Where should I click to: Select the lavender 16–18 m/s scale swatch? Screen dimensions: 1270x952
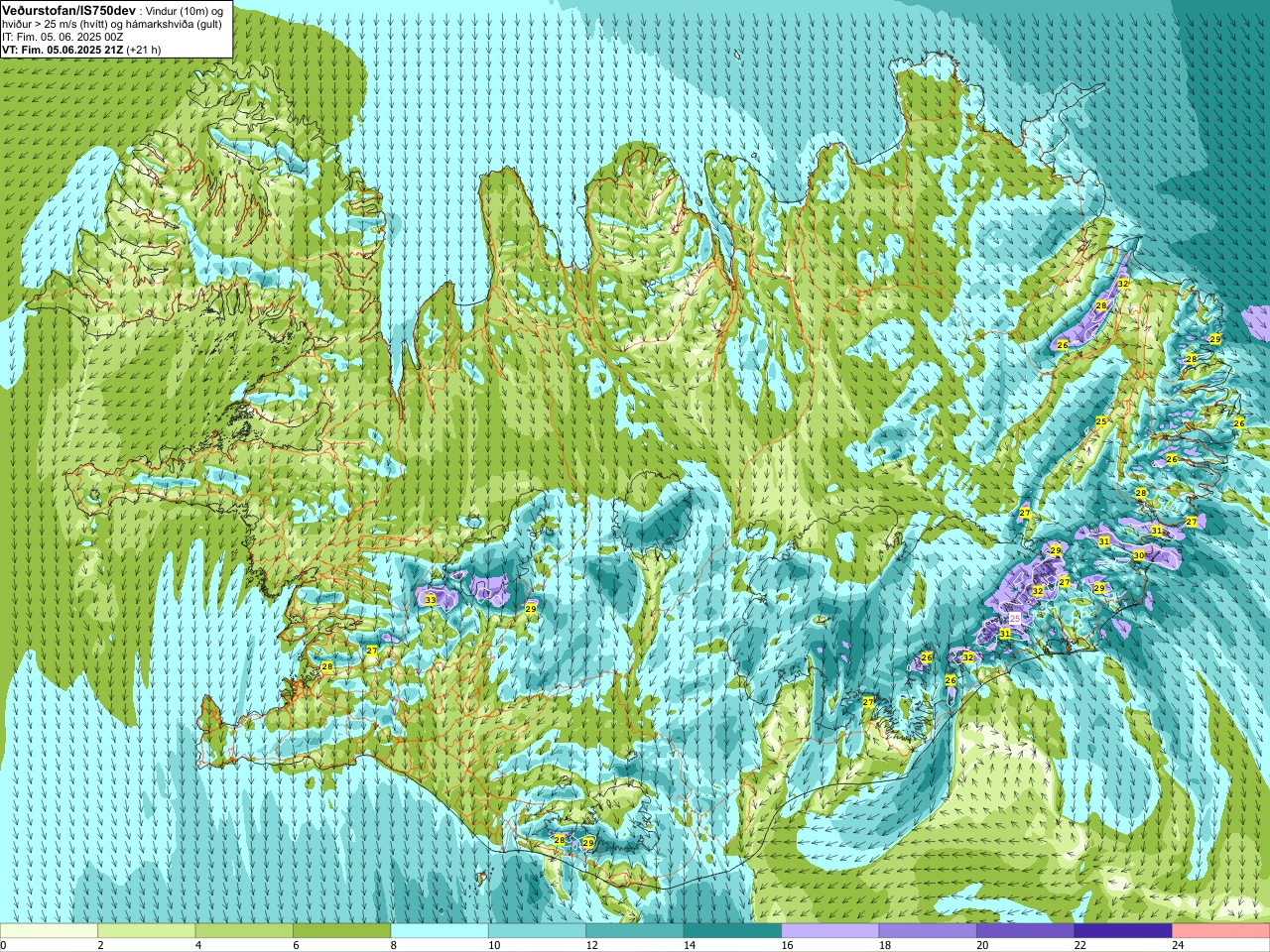click(830, 931)
